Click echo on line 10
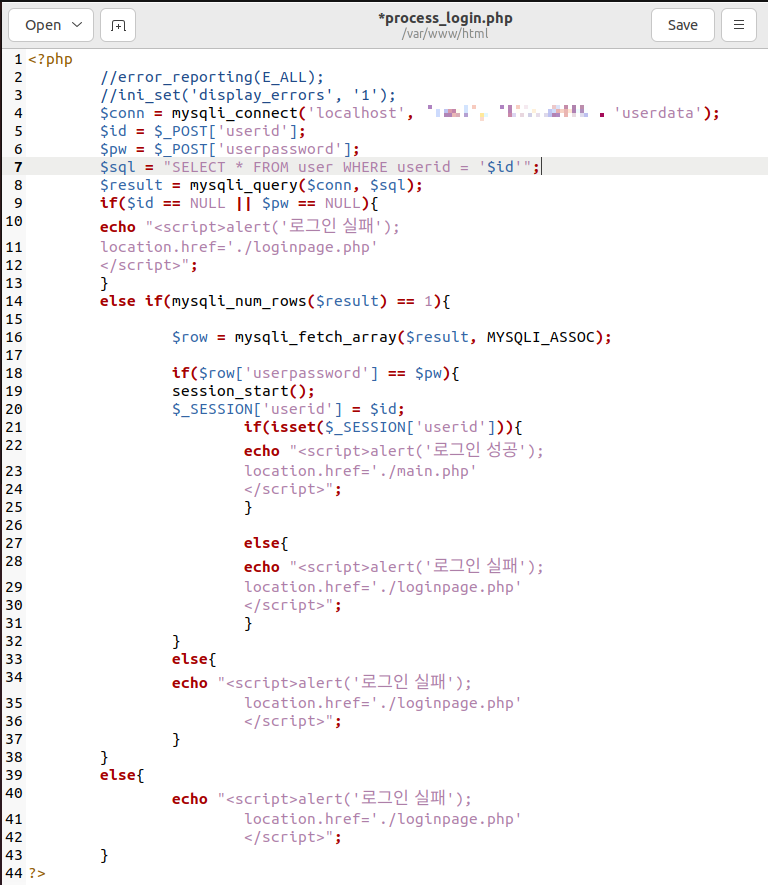This screenshot has height=885, width=768. click(x=118, y=227)
